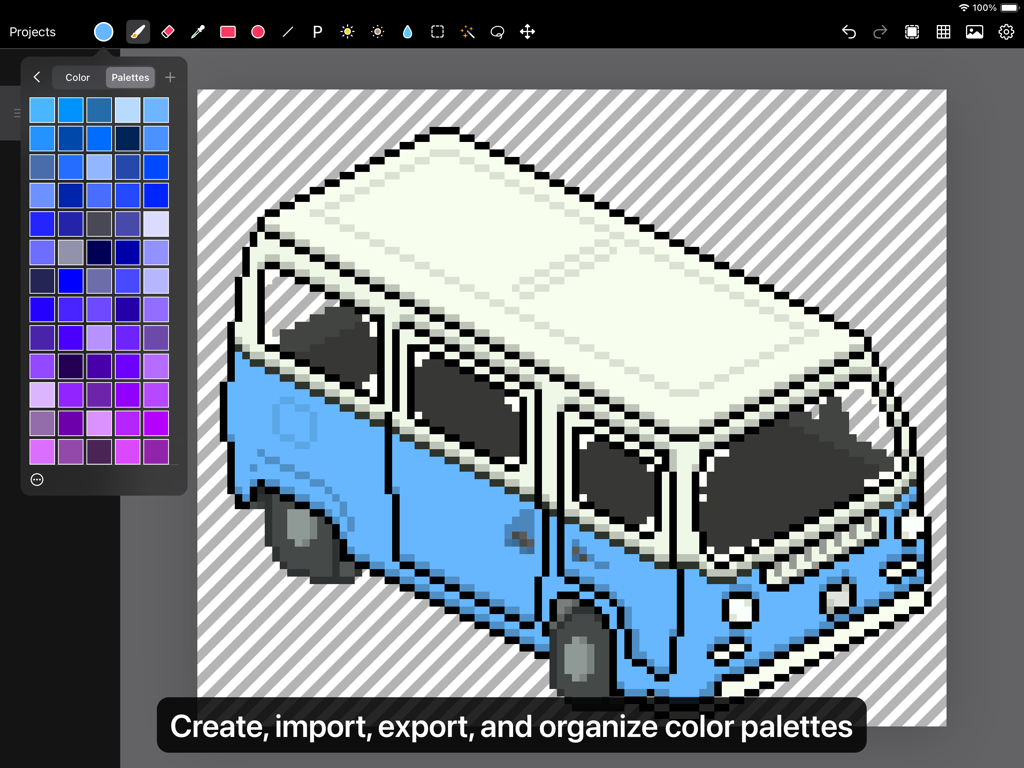Select the Eraser tool
Screen dimensions: 1024x768
pyautogui.click(x=167, y=31)
